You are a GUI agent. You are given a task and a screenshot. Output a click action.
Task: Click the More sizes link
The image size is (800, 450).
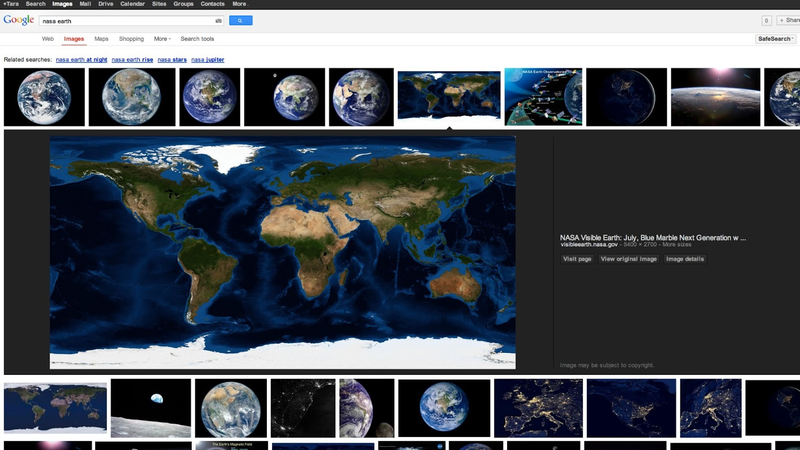[677, 245]
